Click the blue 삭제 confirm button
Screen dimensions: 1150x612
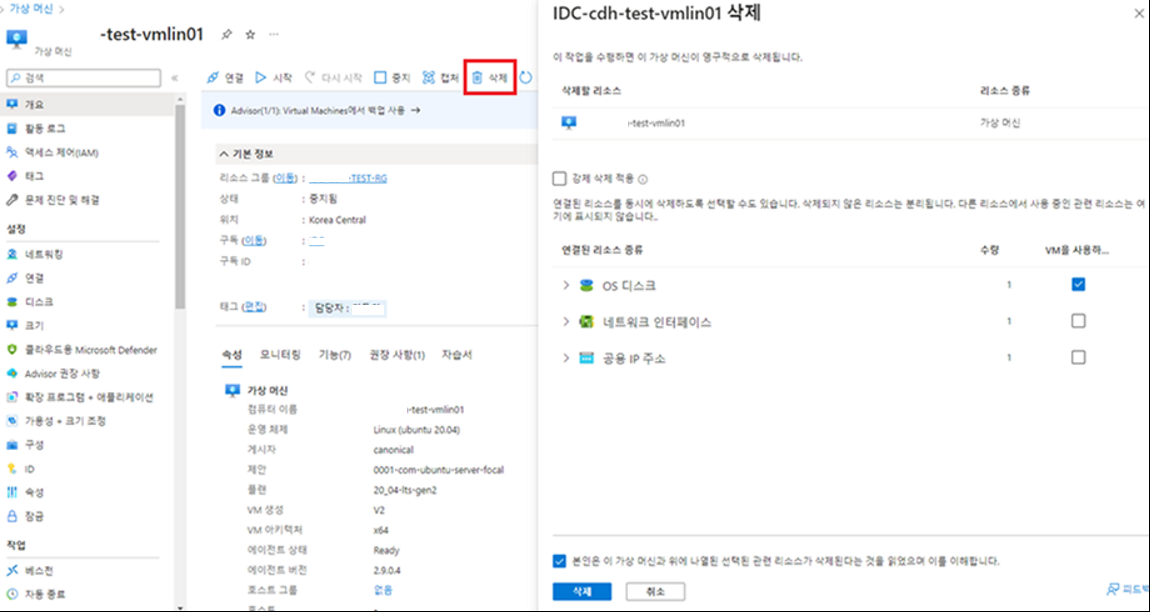(582, 591)
